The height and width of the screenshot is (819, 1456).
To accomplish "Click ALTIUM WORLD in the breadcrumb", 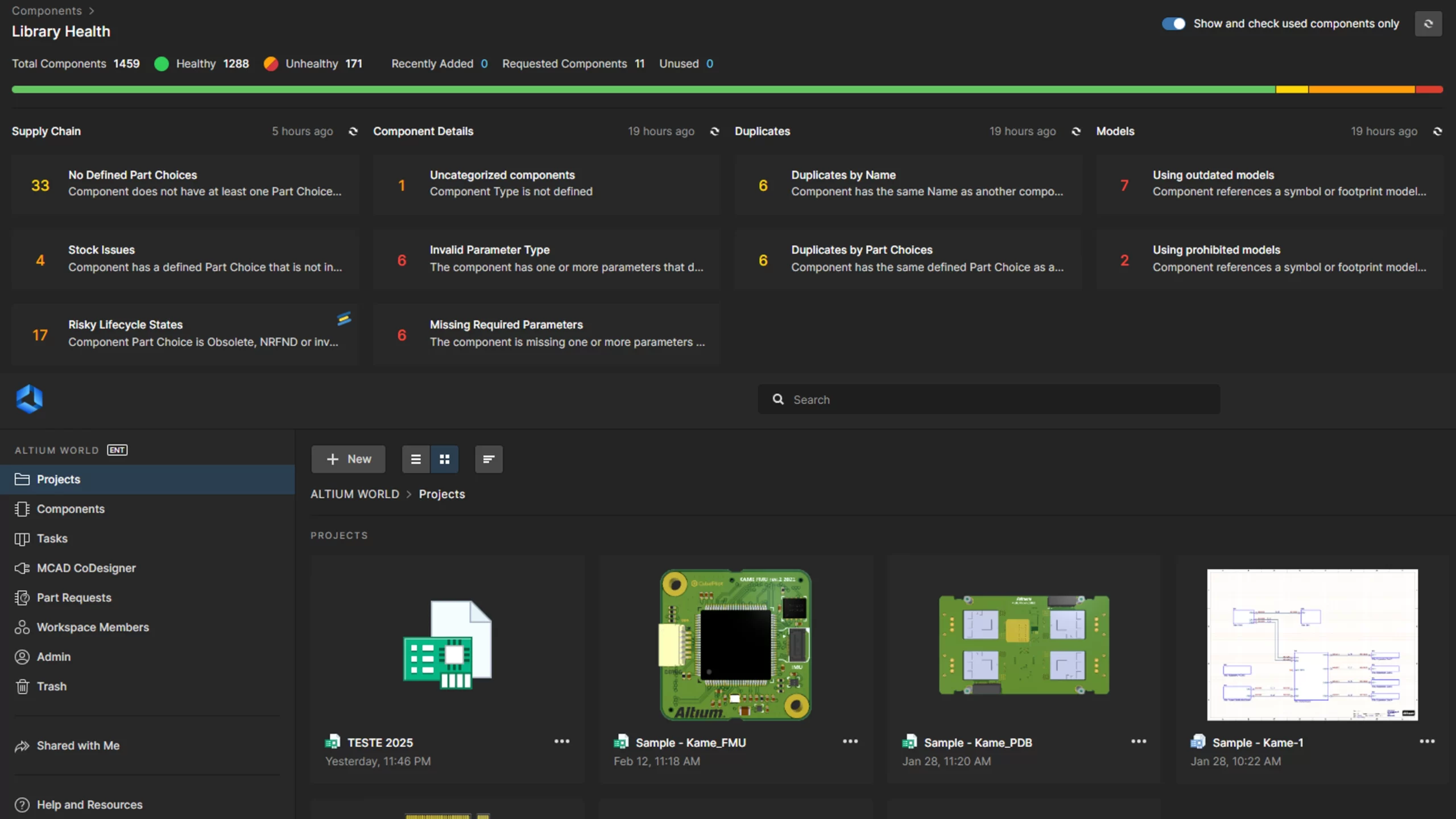I will pyautogui.click(x=355, y=494).
